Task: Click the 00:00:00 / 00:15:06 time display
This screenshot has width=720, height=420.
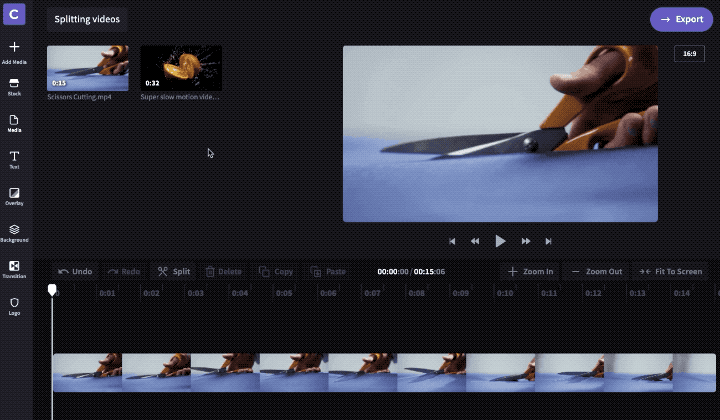Action: click(x=411, y=272)
